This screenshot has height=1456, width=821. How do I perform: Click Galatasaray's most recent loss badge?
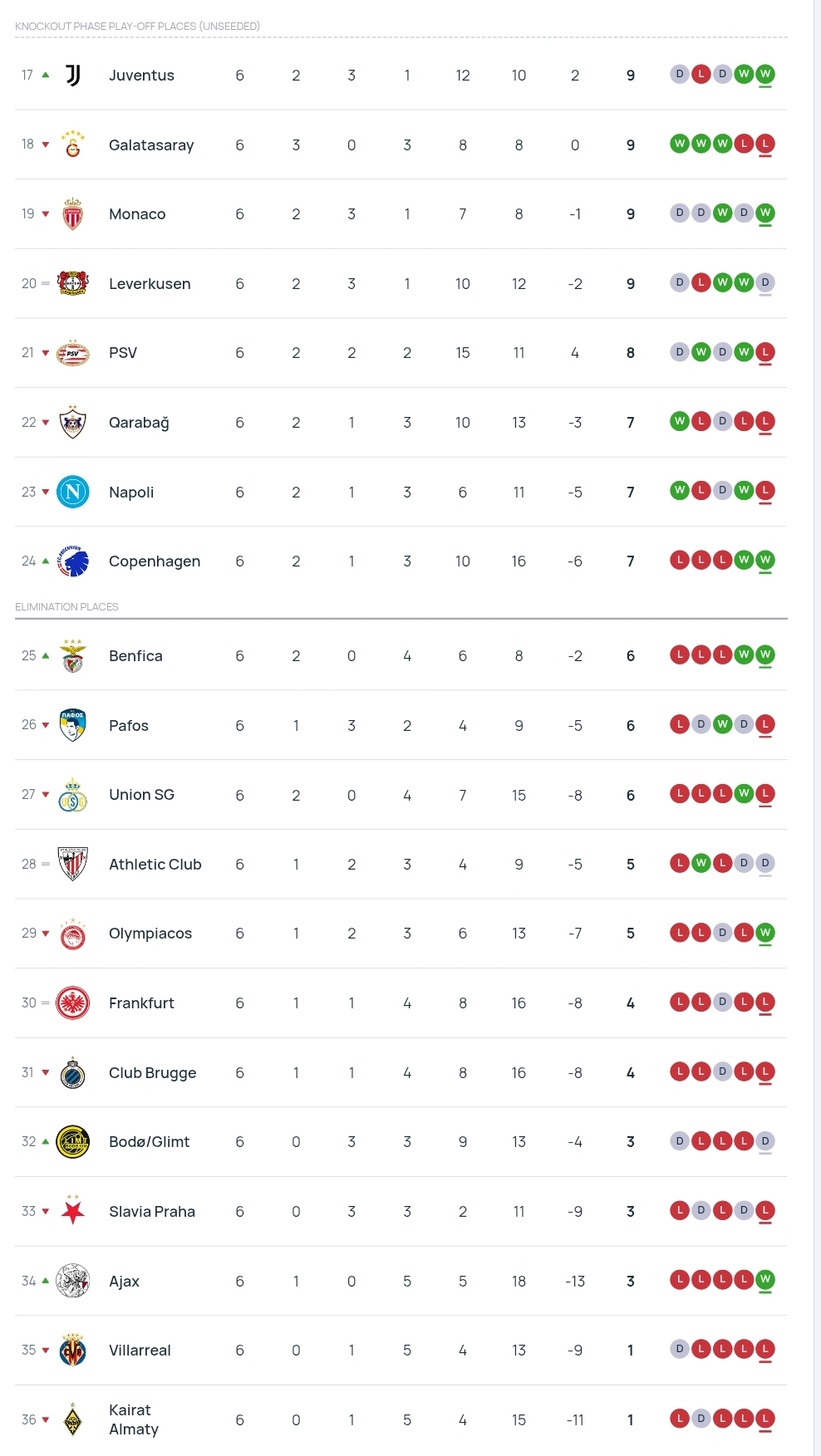(x=765, y=144)
